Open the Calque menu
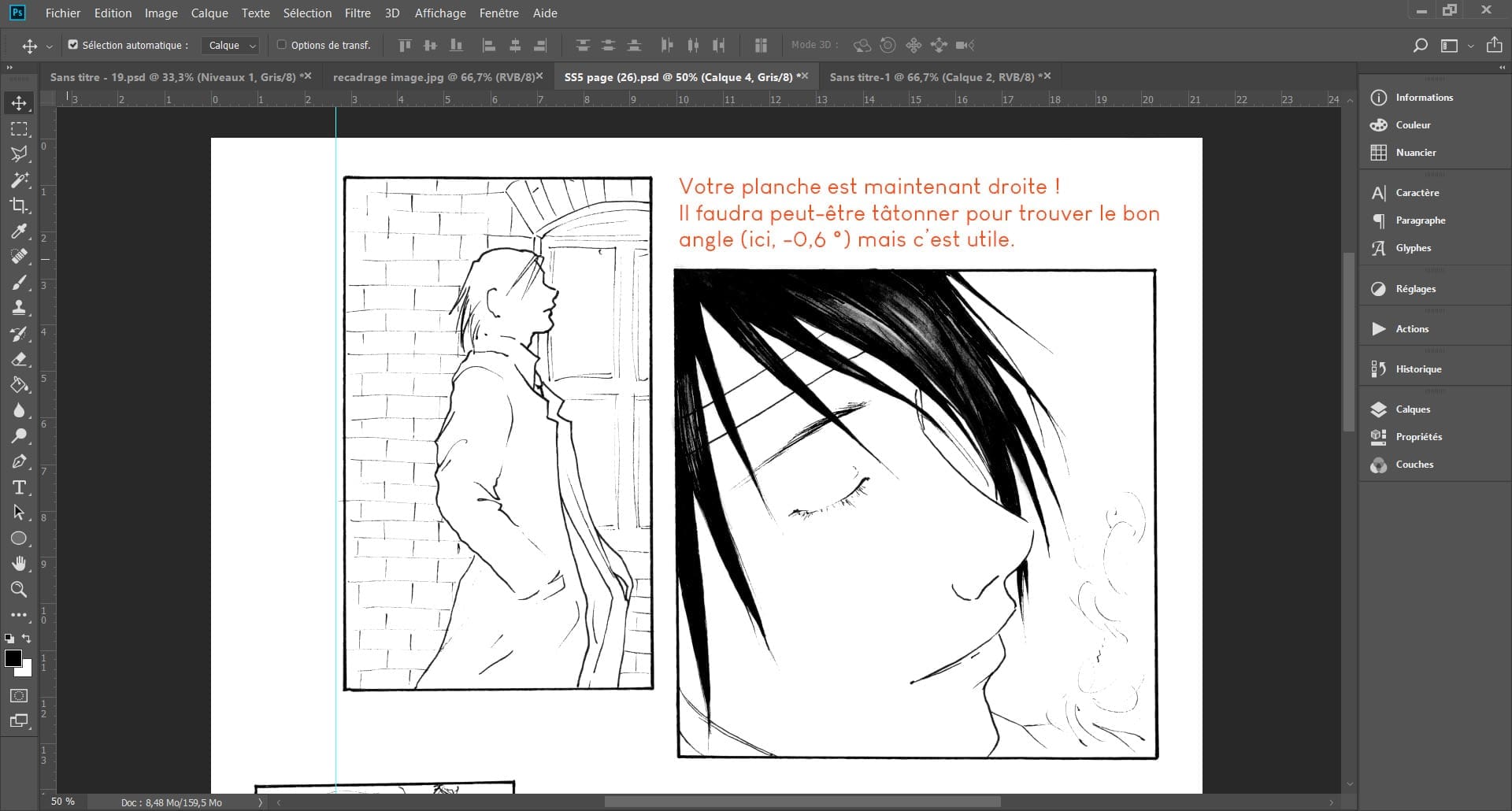The image size is (1512, 811). (209, 13)
